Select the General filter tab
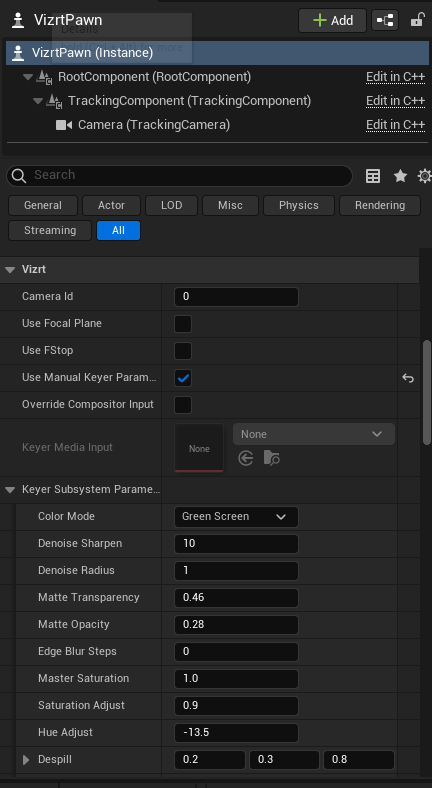Image resolution: width=432 pixels, height=788 pixels. 43,206
